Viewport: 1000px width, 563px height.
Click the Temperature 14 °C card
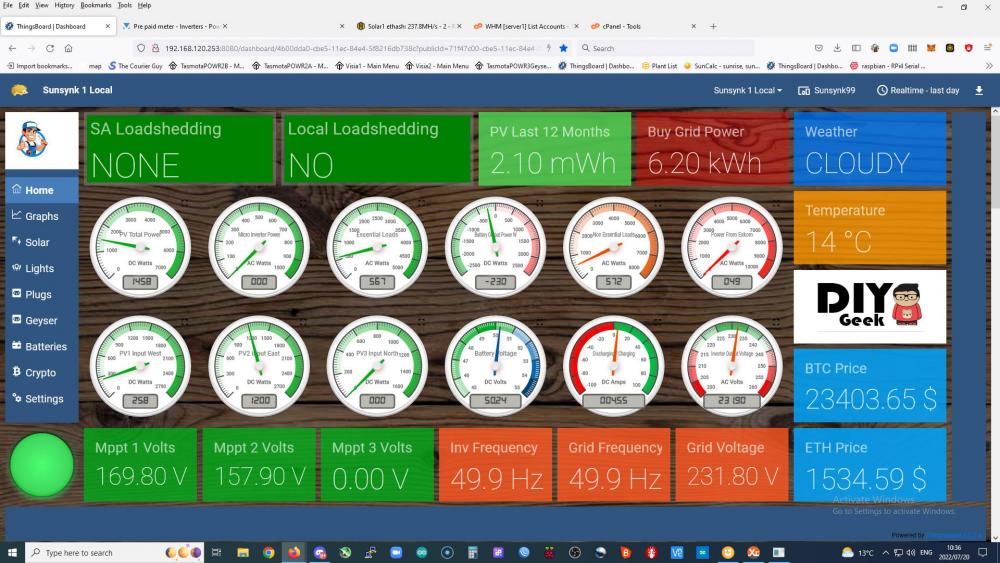point(870,228)
